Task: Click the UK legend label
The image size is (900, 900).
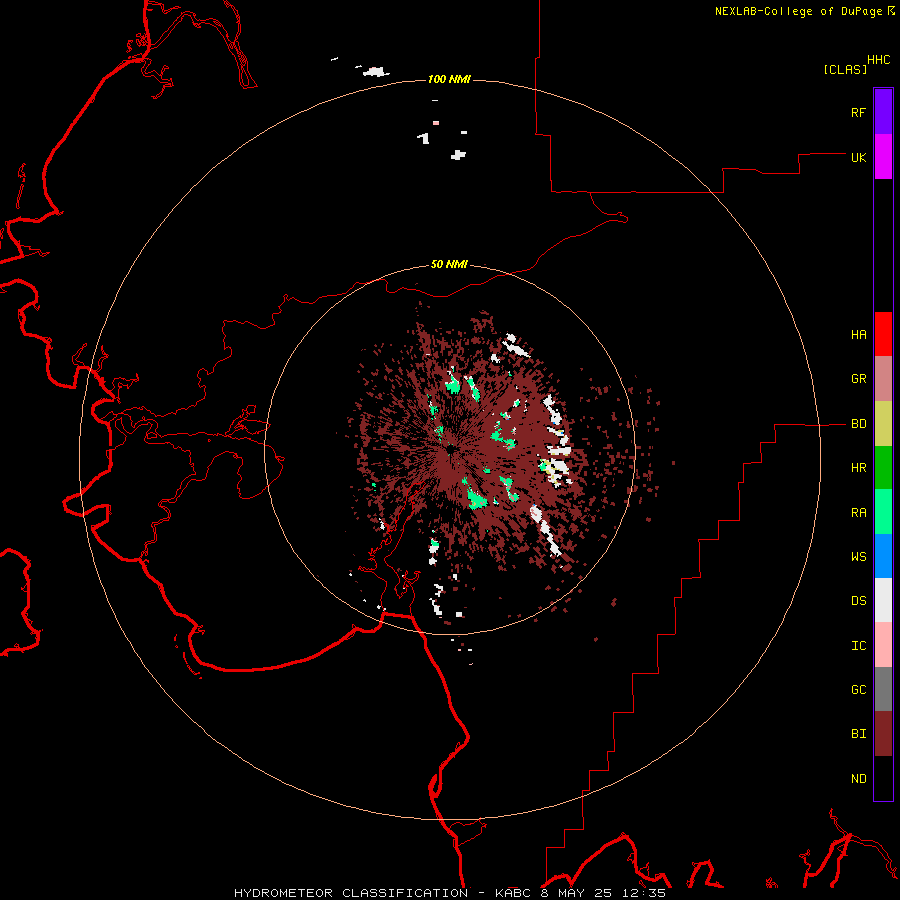Action: point(858,157)
